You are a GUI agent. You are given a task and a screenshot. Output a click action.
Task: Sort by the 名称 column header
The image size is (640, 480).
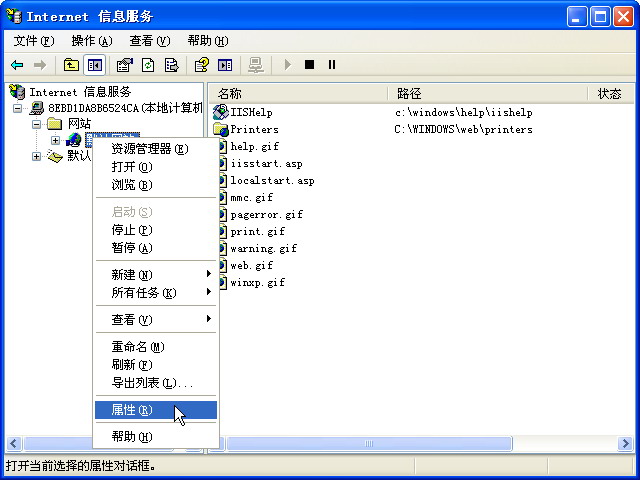[298, 94]
